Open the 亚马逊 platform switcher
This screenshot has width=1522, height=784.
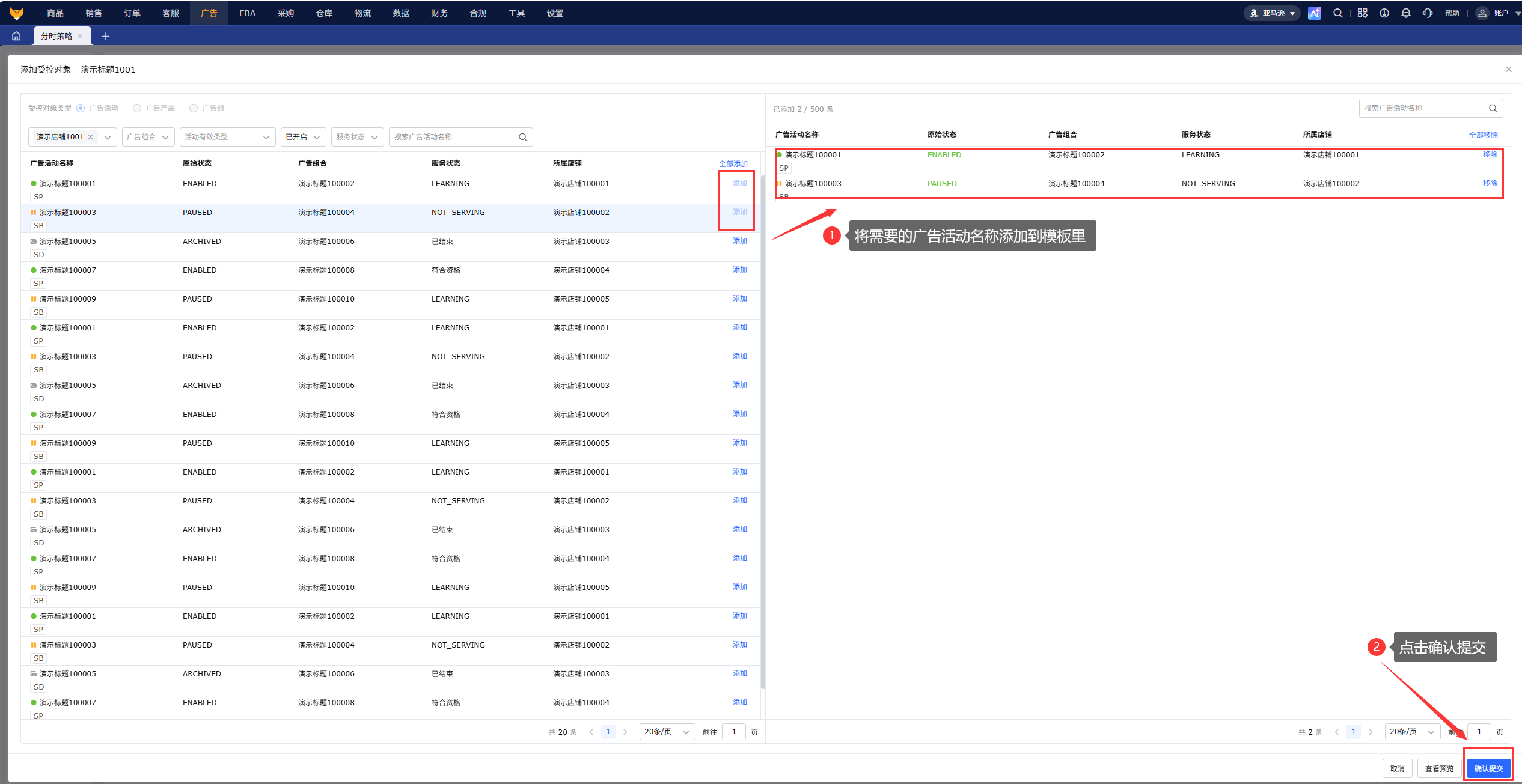[x=1272, y=13]
